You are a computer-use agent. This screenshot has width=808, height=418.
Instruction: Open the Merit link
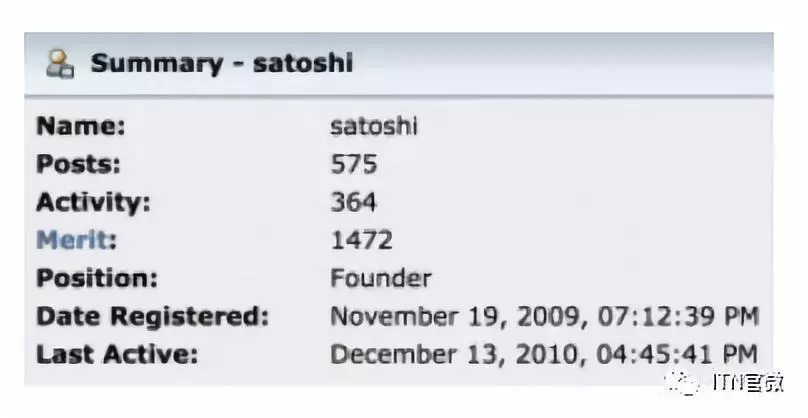pyautogui.click(x=76, y=240)
